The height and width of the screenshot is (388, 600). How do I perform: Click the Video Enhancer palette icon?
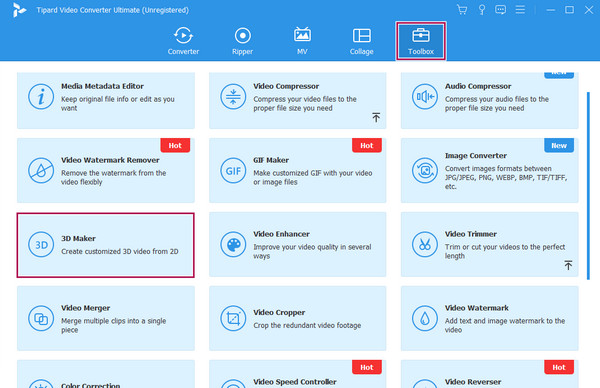pyautogui.click(x=233, y=245)
